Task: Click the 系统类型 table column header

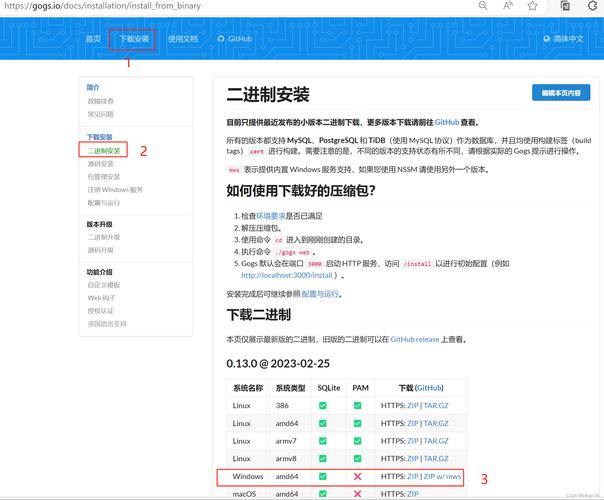Action: tap(290, 388)
